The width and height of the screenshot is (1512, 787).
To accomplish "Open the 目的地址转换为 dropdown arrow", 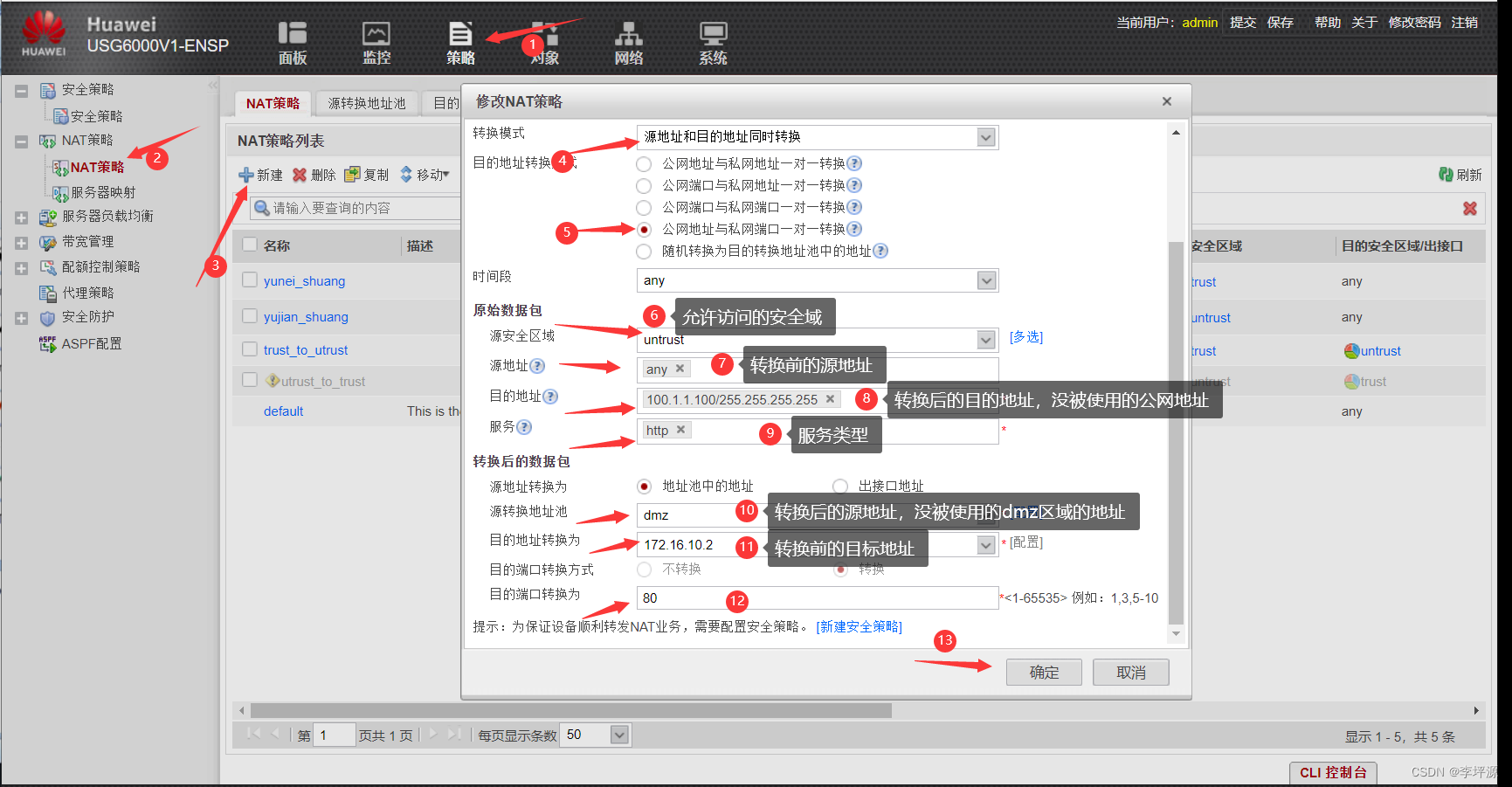I will [x=986, y=545].
